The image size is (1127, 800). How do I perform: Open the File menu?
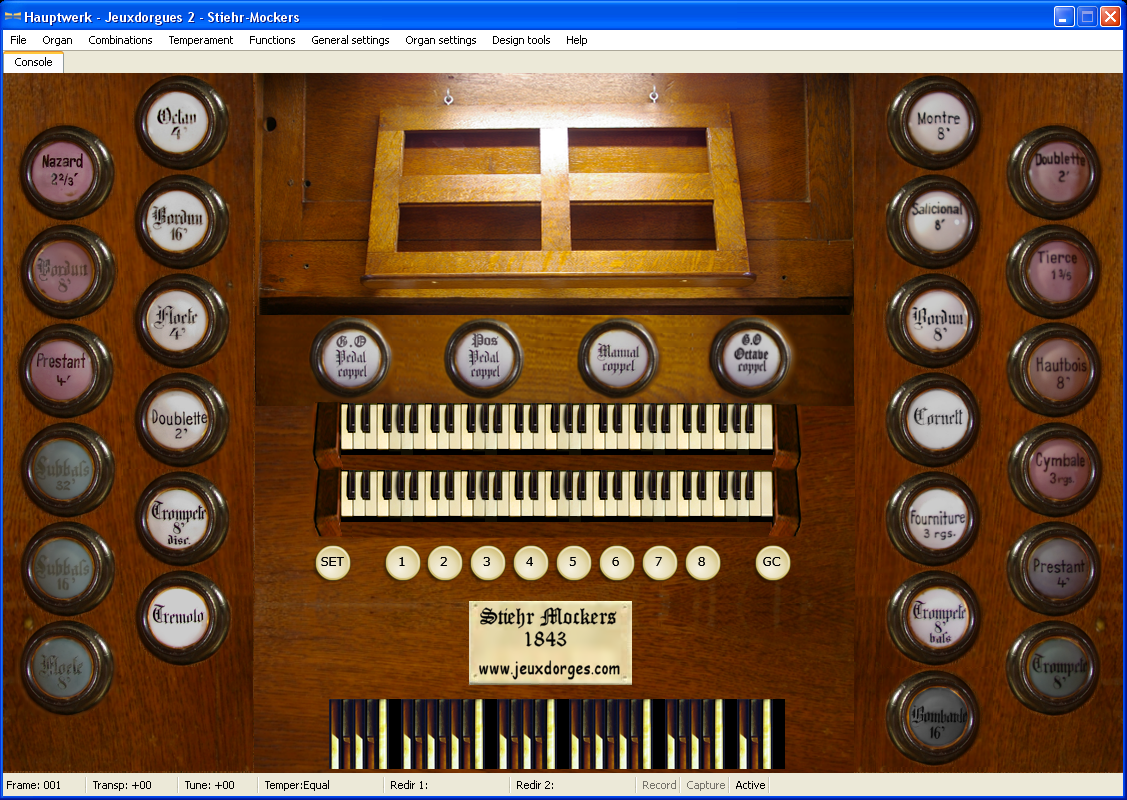[18, 40]
